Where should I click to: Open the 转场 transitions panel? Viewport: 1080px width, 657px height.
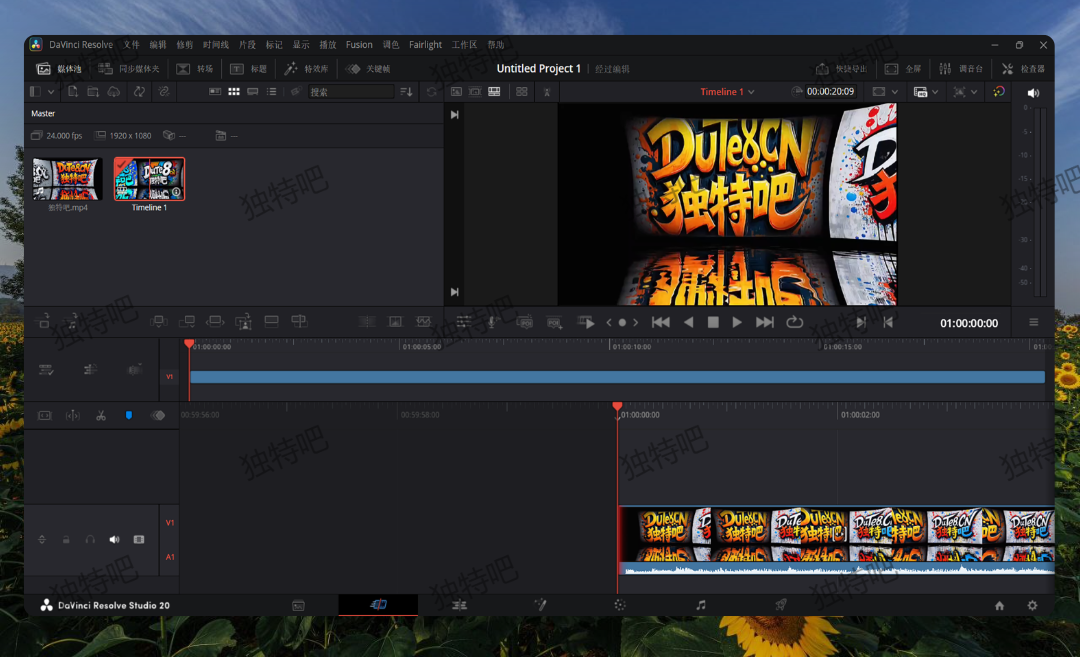[x=195, y=69]
